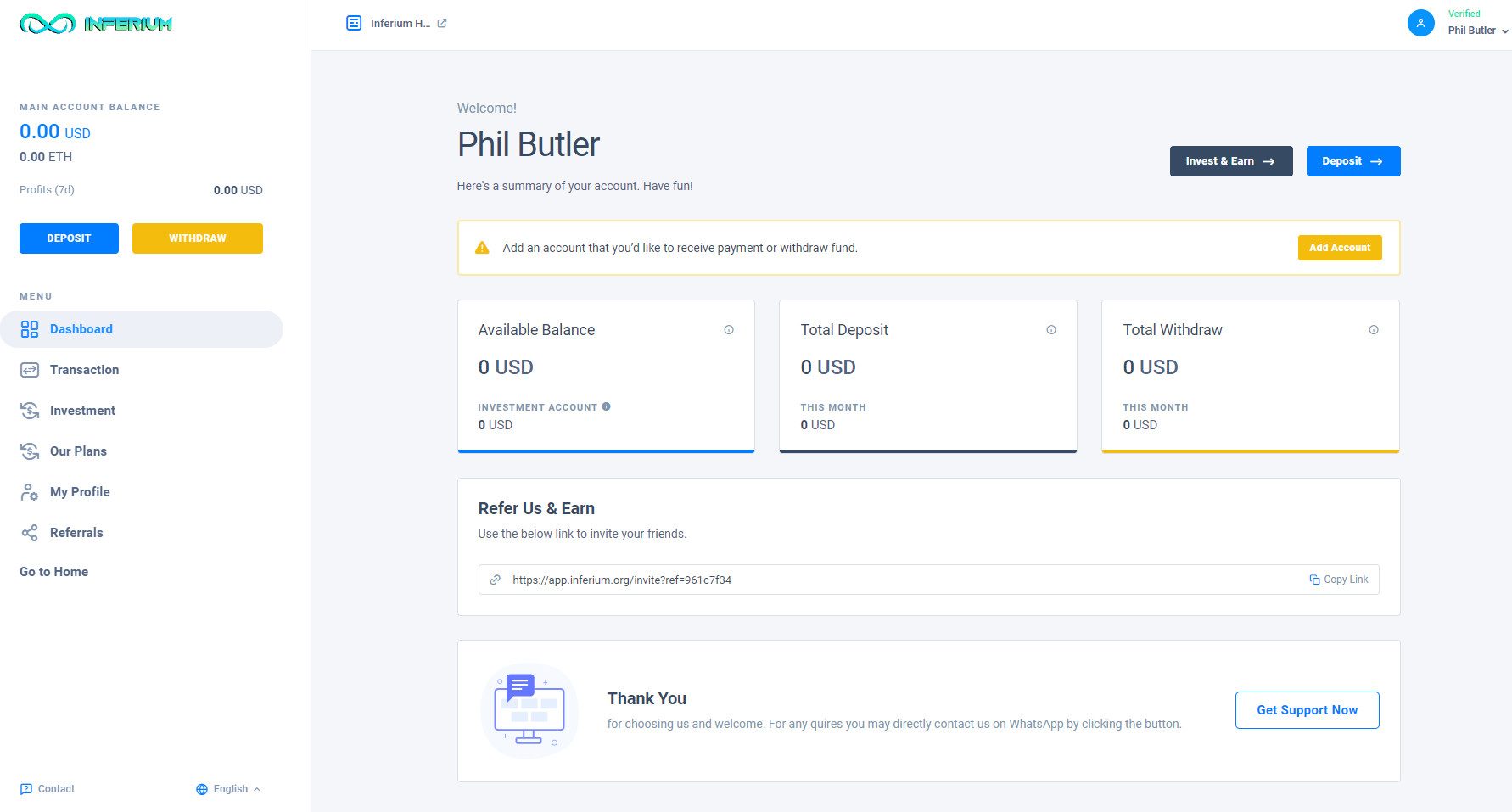Image resolution: width=1512 pixels, height=812 pixels.
Task: Click the Referrals share icon
Action: click(x=30, y=533)
